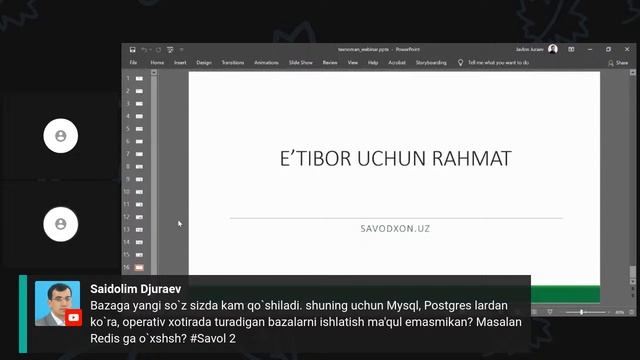640x360 pixels.
Task: Click the Undo arrow in the quick access toolbar
Action: pyautogui.click(x=144, y=50)
